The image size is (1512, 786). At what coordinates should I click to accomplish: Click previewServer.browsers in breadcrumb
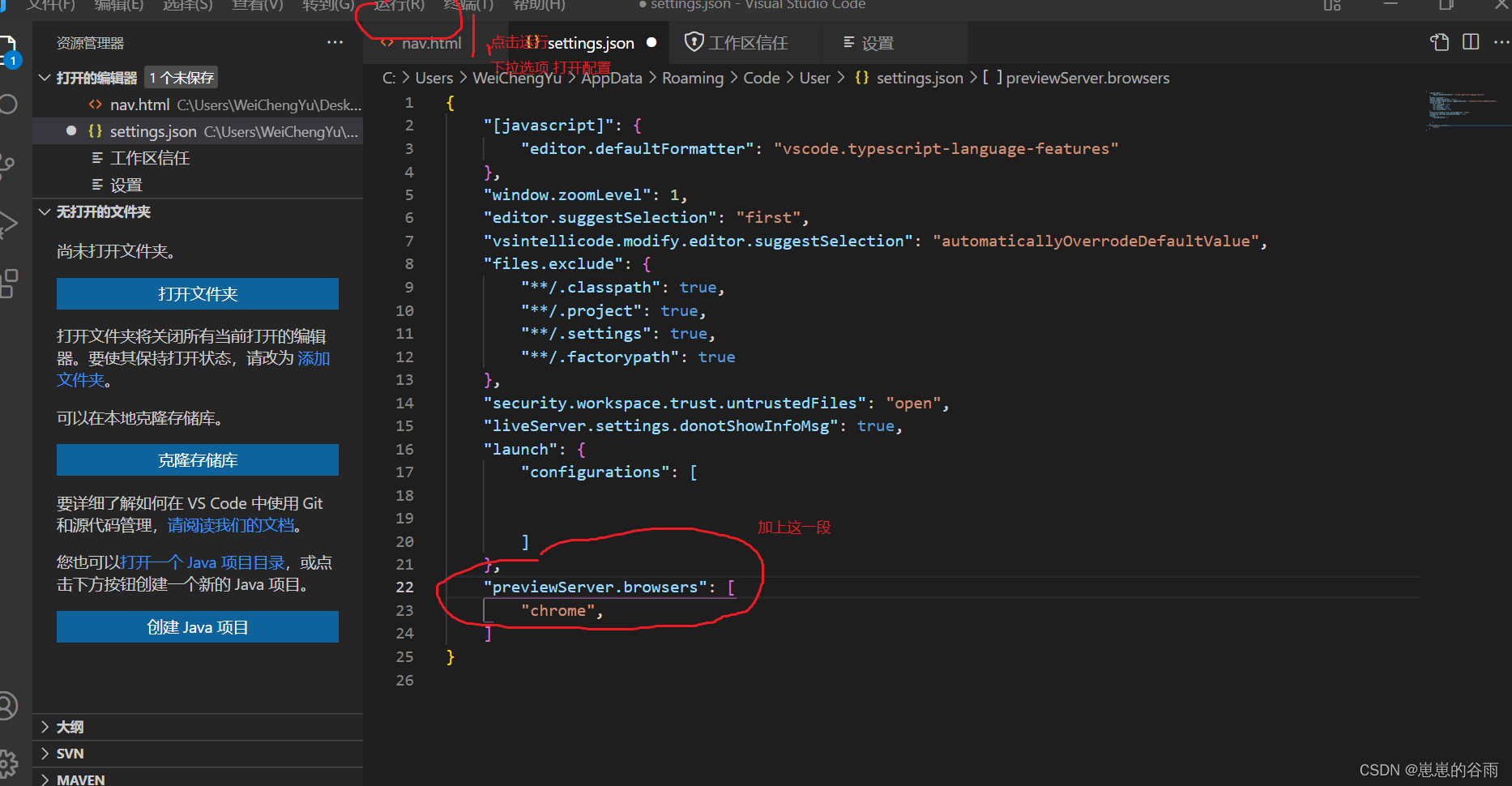tap(1087, 78)
